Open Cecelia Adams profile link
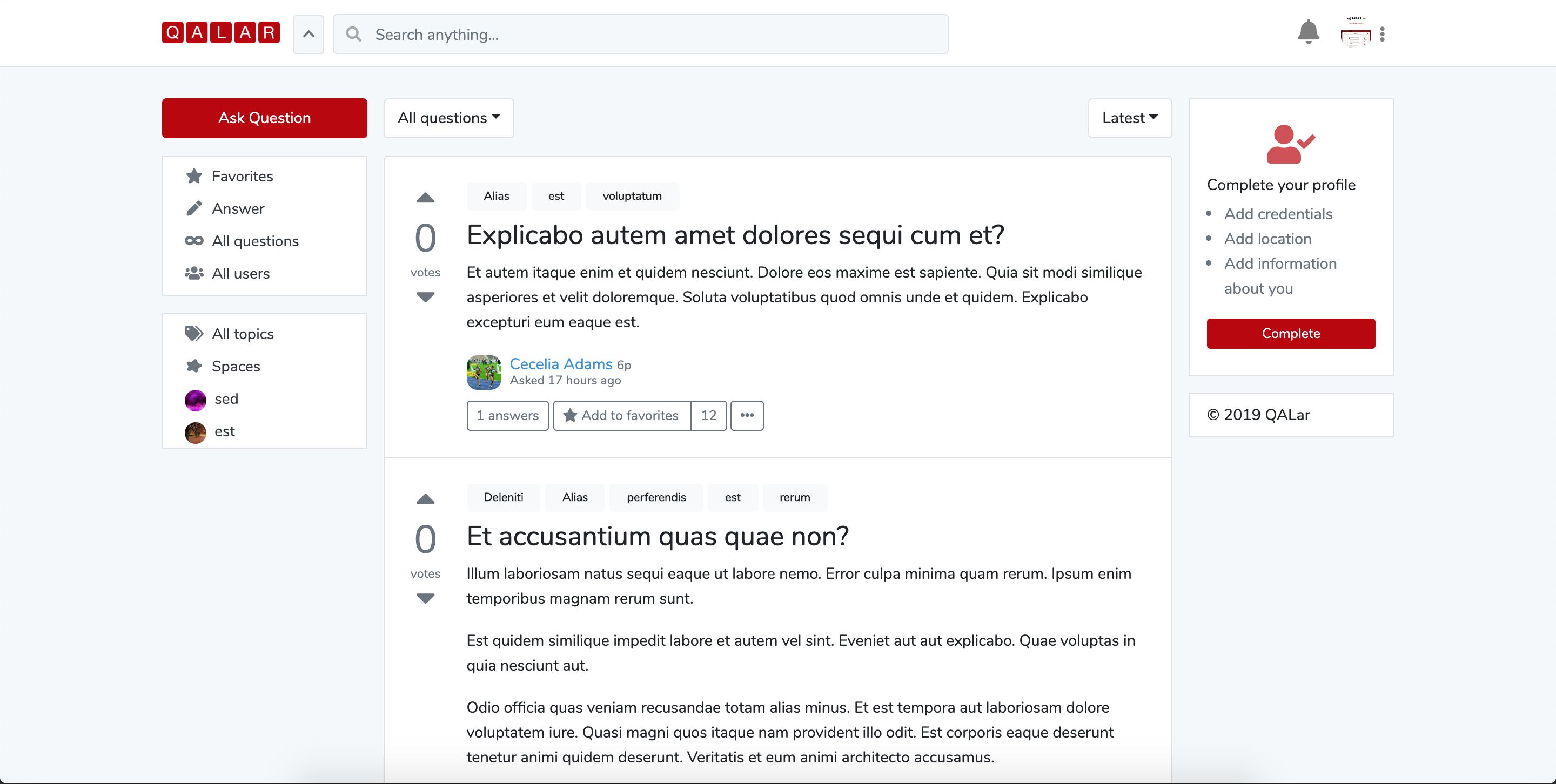 coord(561,363)
